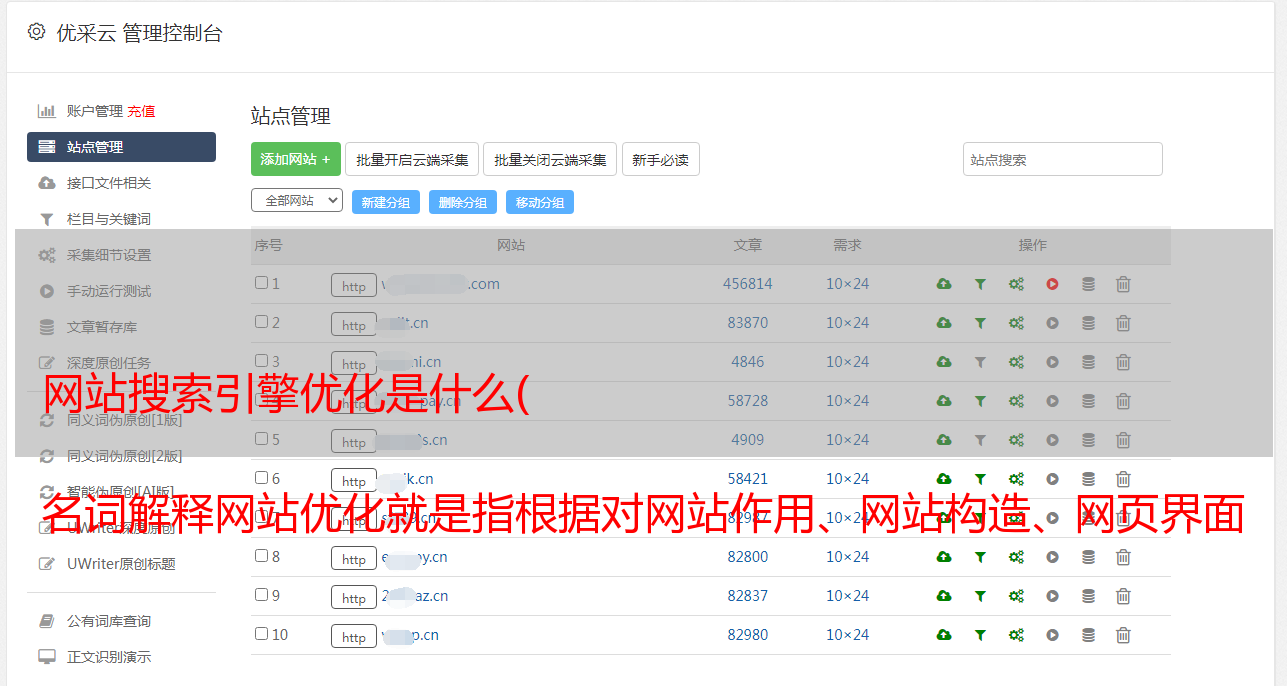Click the trash icon in row 2

point(1123,323)
